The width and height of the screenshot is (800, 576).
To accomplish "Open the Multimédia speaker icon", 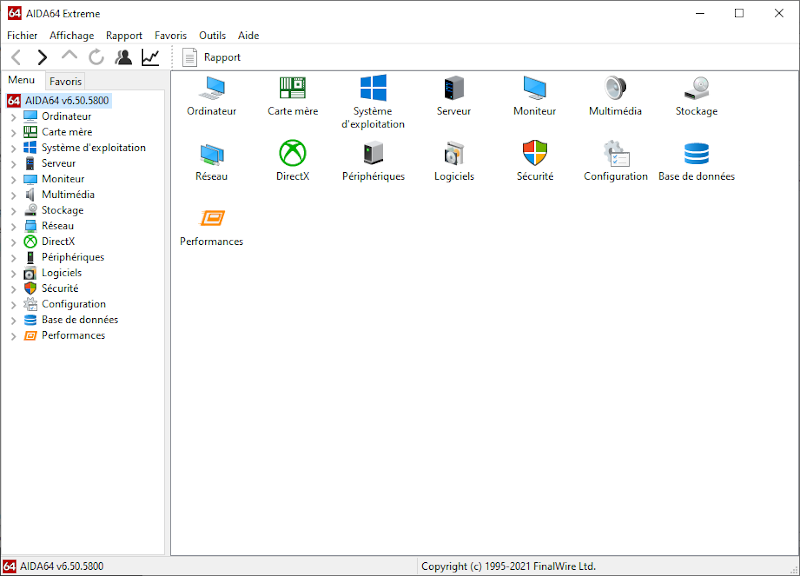I will click(615, 88).
